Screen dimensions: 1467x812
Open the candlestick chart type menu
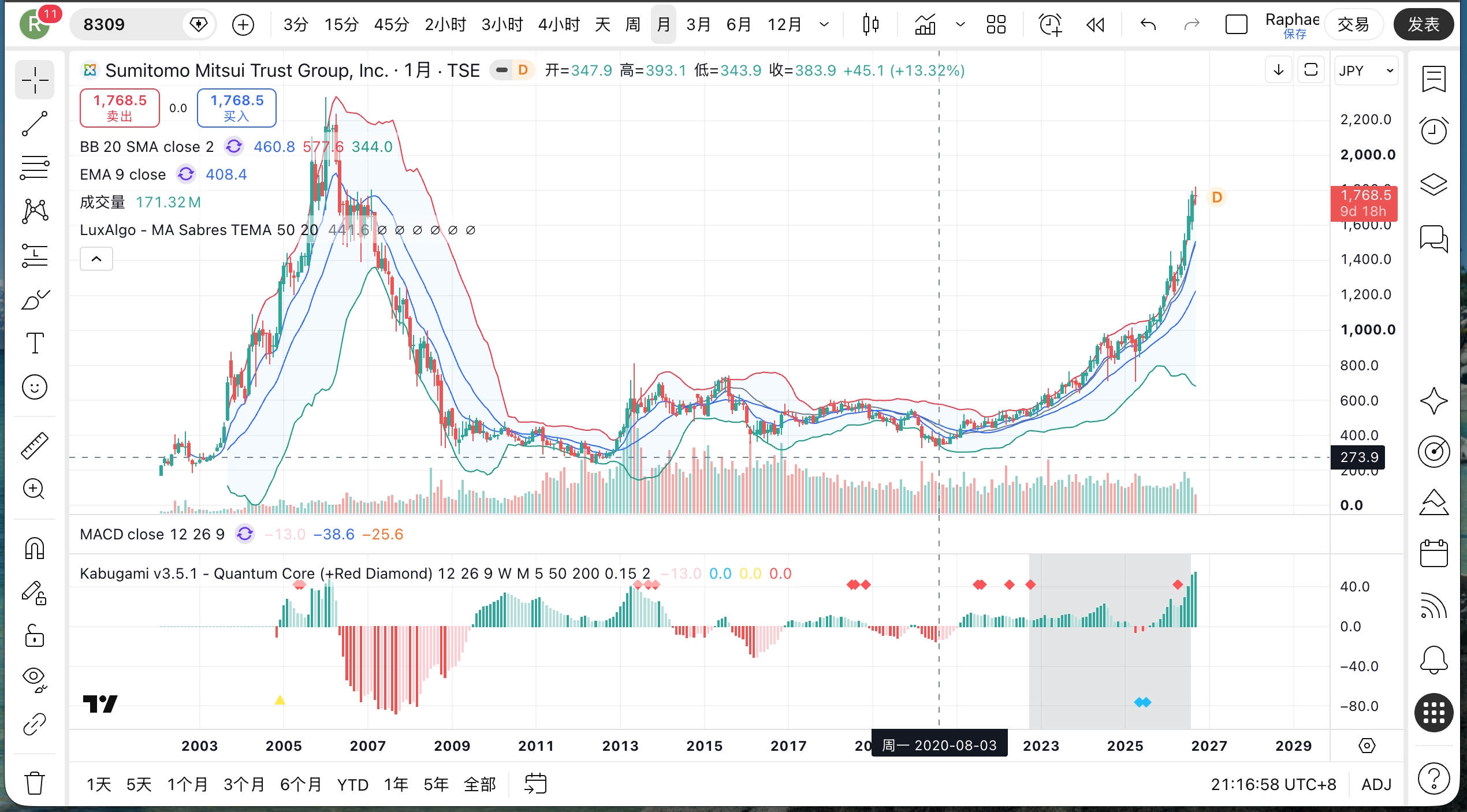tap(871, 25)
